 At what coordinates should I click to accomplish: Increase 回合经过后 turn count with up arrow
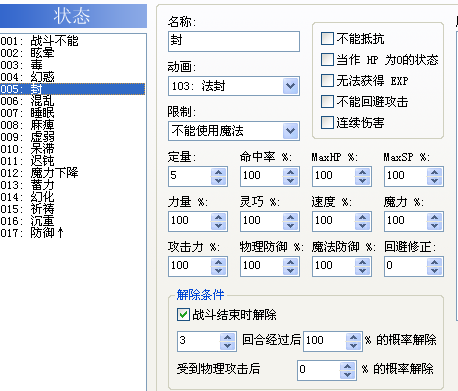click(x=228, y=337)
